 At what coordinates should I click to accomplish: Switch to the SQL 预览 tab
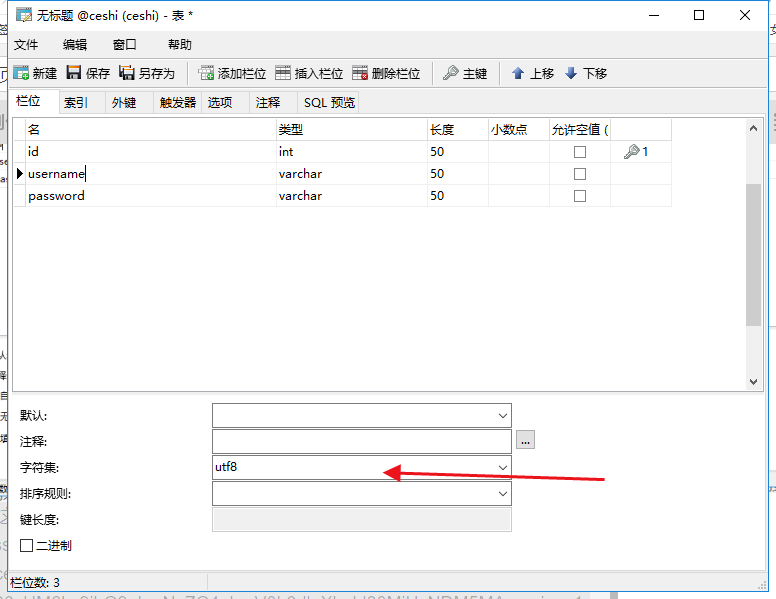pyautogui.click(x=329, y=102)
